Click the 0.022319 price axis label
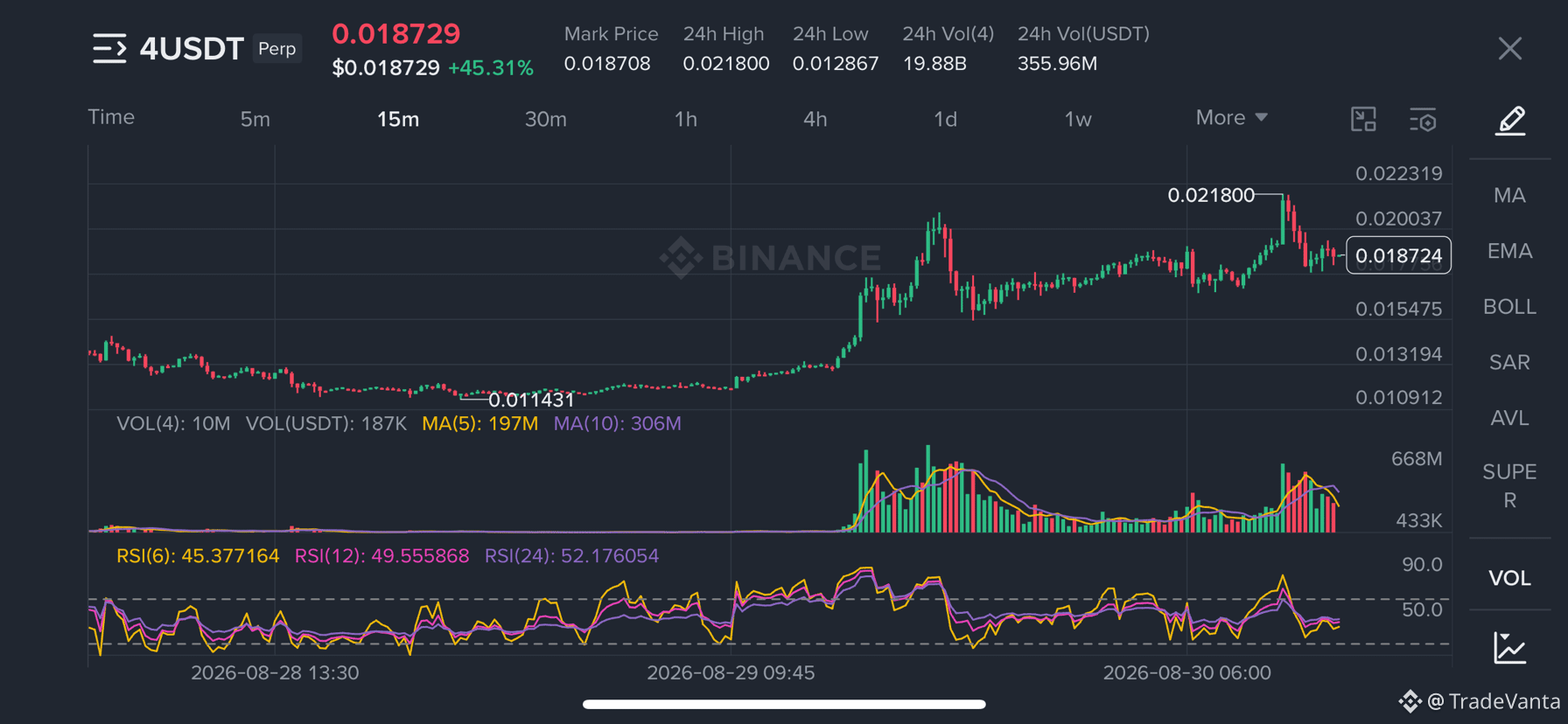Screen dimensions: 1568x724 (1398, 173)
